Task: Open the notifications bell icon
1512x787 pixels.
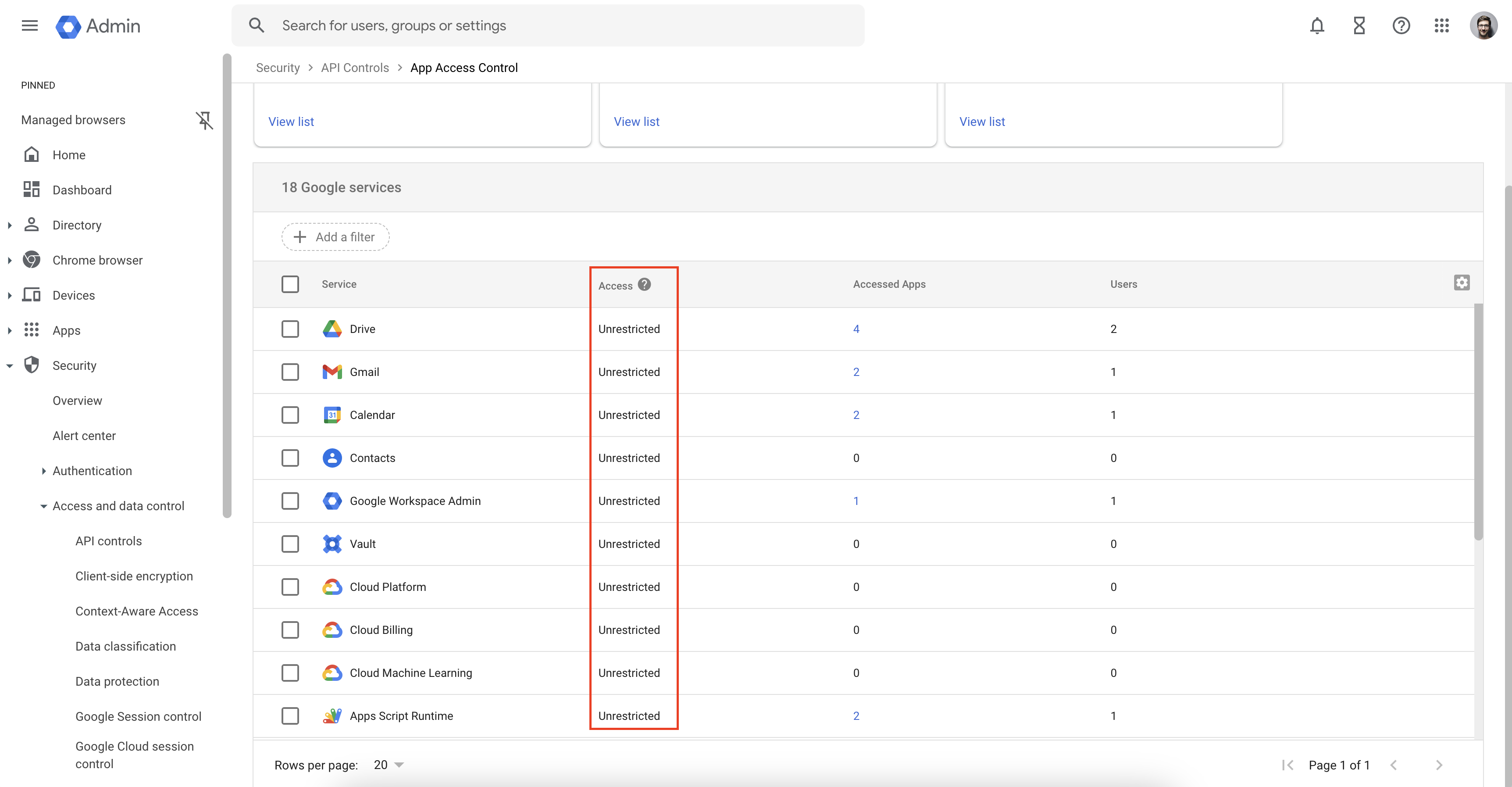Action: (1316, 26)
